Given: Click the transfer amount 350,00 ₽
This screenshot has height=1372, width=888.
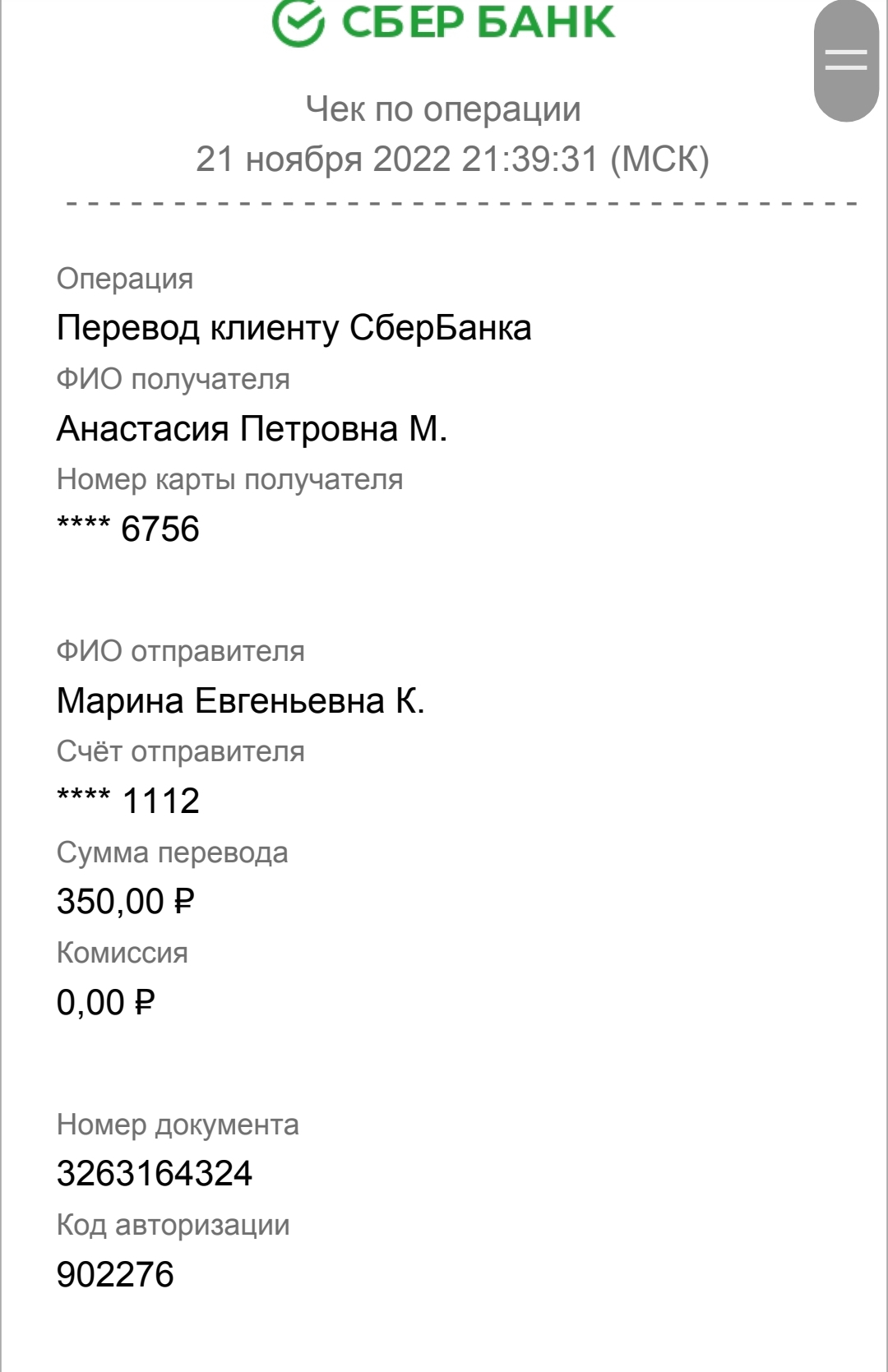Looking at the screenshot, I should pos(125,902).
